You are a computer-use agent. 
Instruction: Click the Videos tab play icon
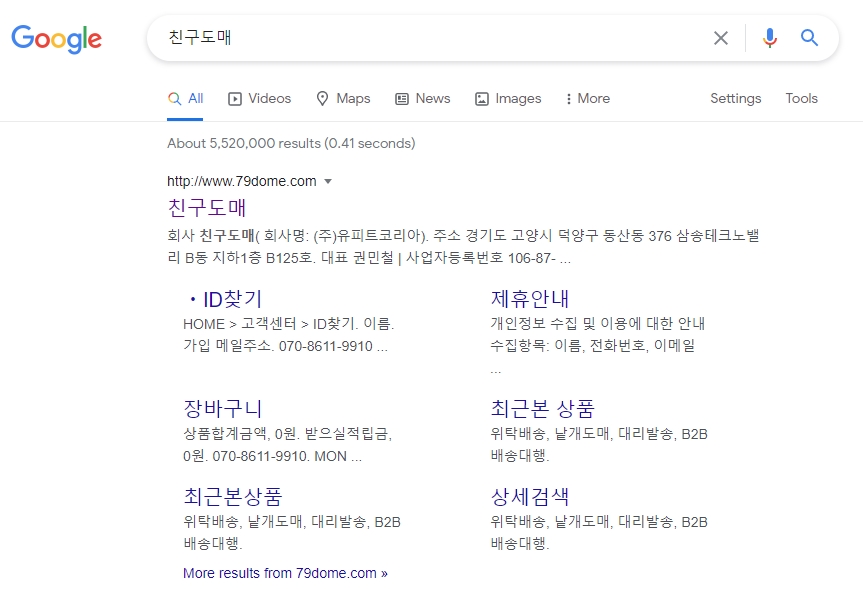pyautogui.click(x=235, y=99)
